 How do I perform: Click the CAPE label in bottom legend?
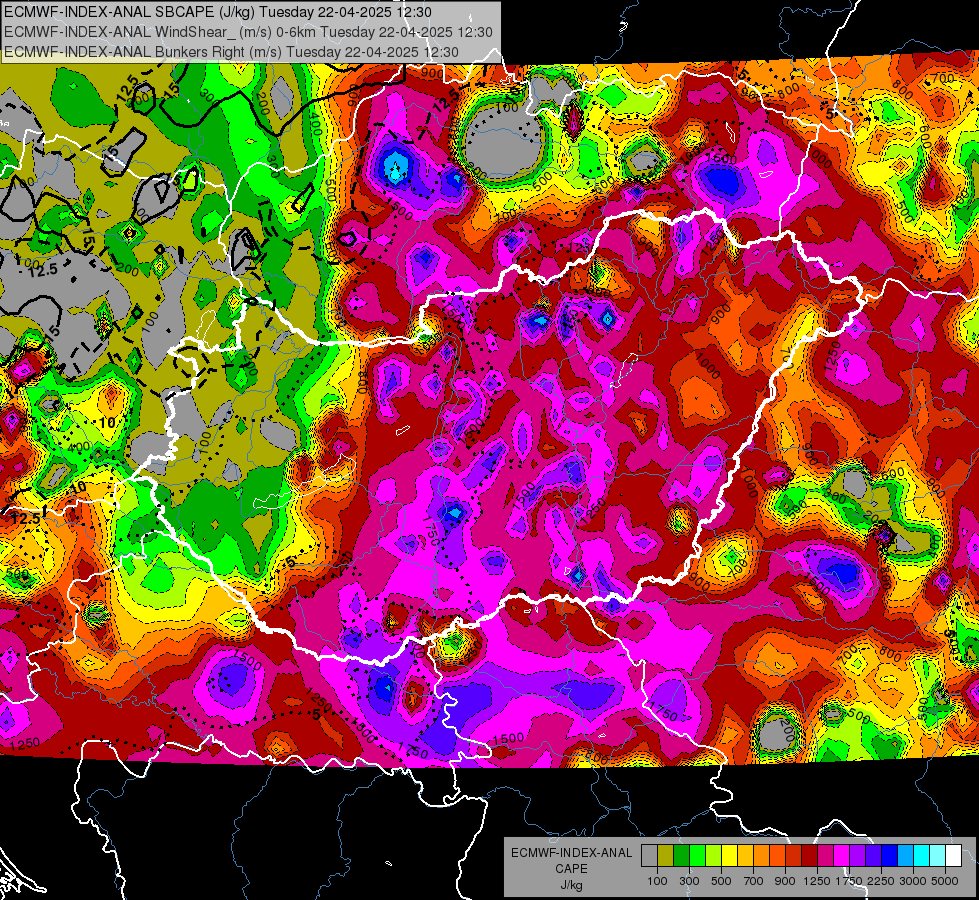click(571, 868)
